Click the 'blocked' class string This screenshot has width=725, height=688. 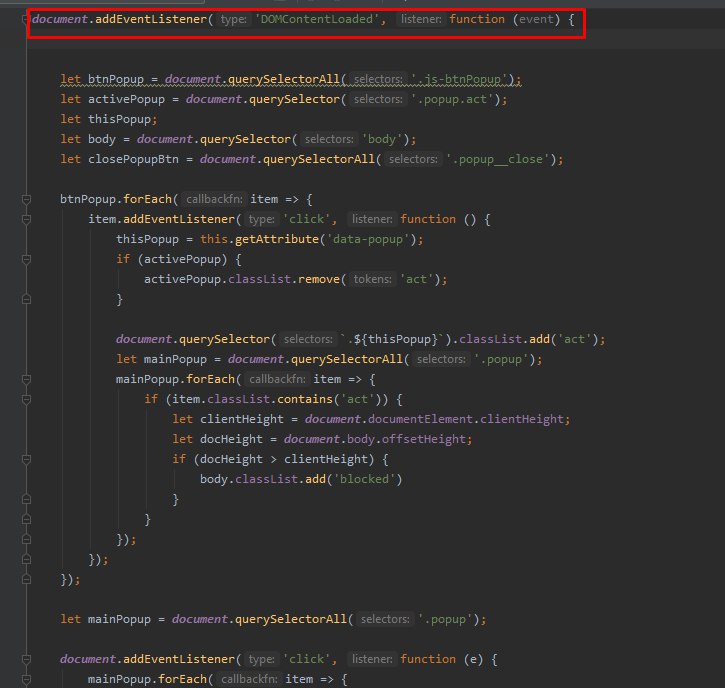364,479
